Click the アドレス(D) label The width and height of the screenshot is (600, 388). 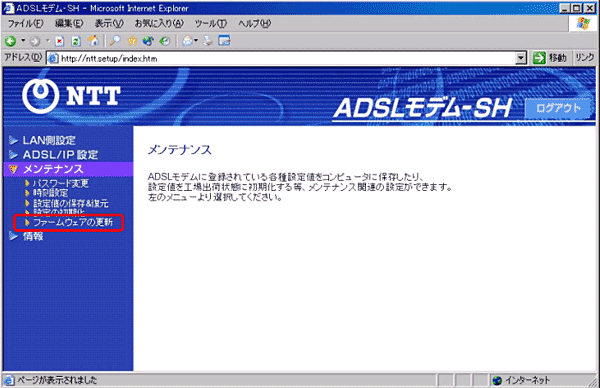coord(23,58)
